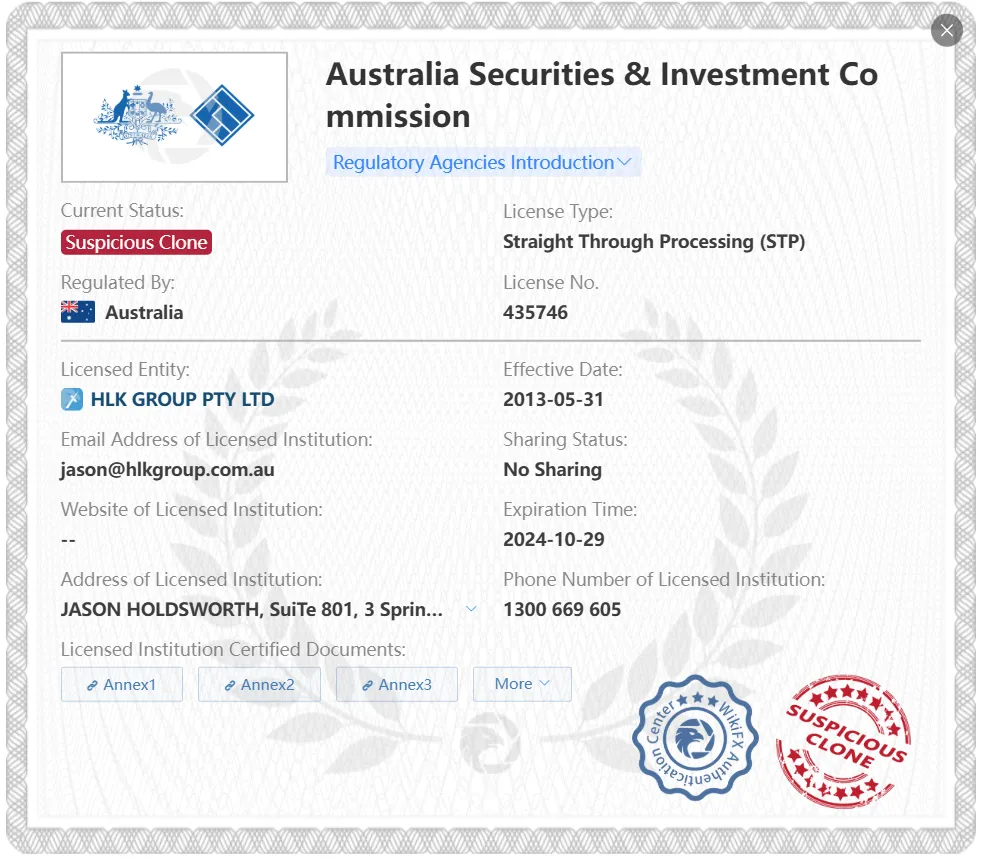Select license number 435746
The image size is (981, 858).
(536, 312)
